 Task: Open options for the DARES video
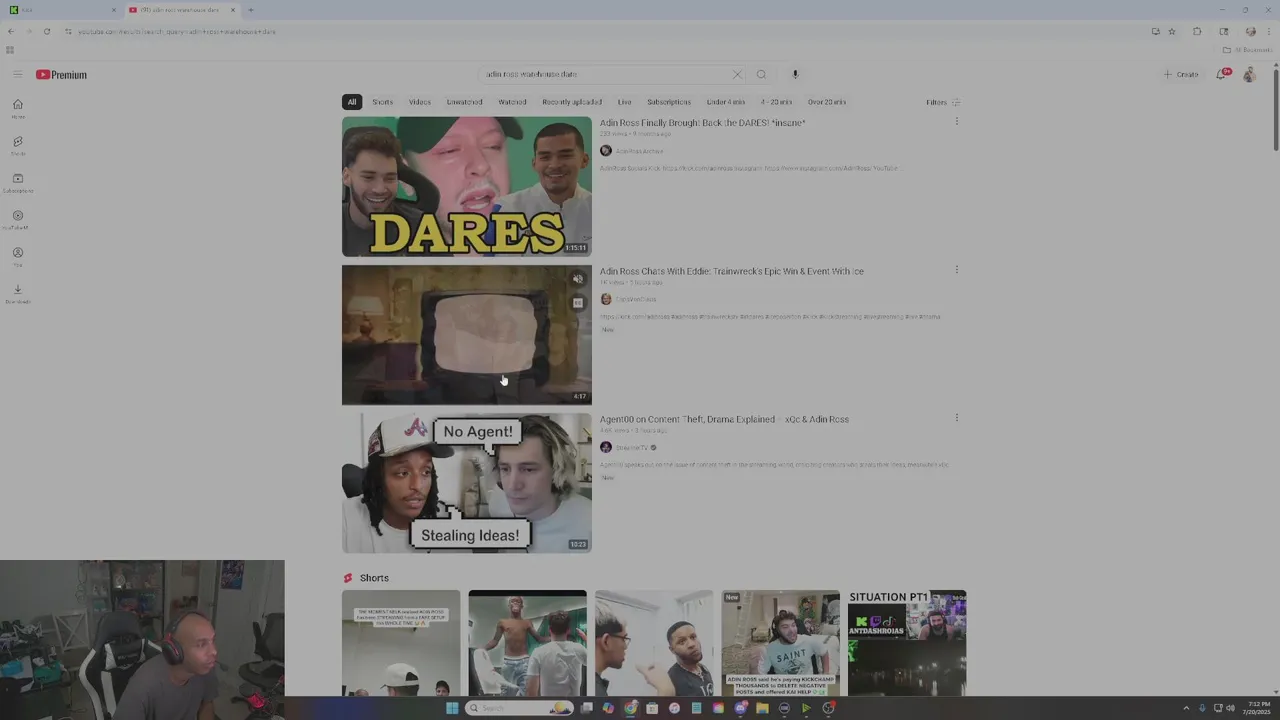(x=956, y=122)
